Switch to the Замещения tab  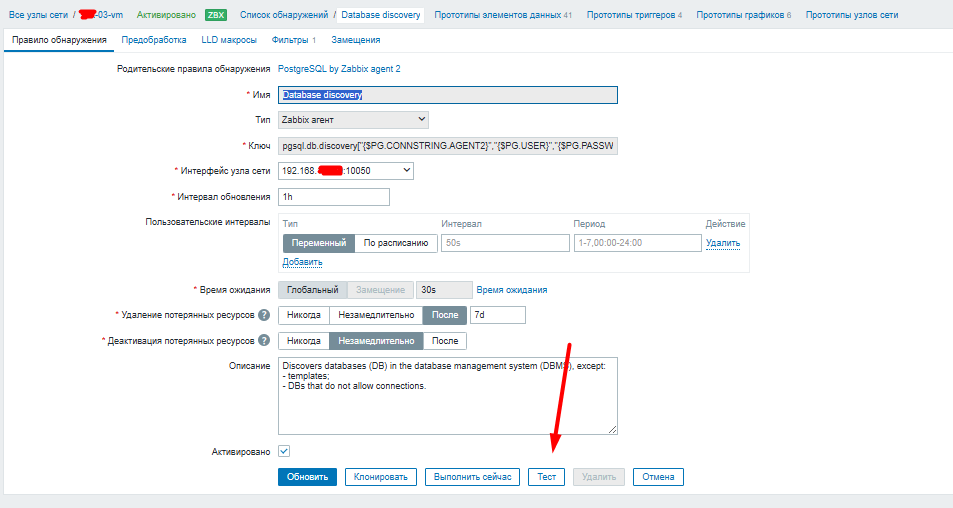356,39
